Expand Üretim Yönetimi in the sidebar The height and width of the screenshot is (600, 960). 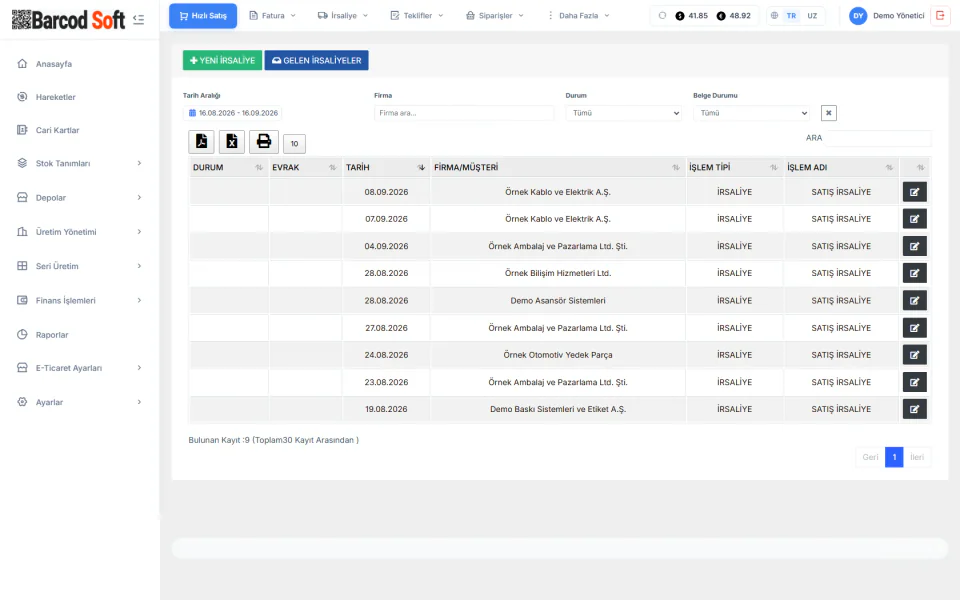tap(80, 232)
